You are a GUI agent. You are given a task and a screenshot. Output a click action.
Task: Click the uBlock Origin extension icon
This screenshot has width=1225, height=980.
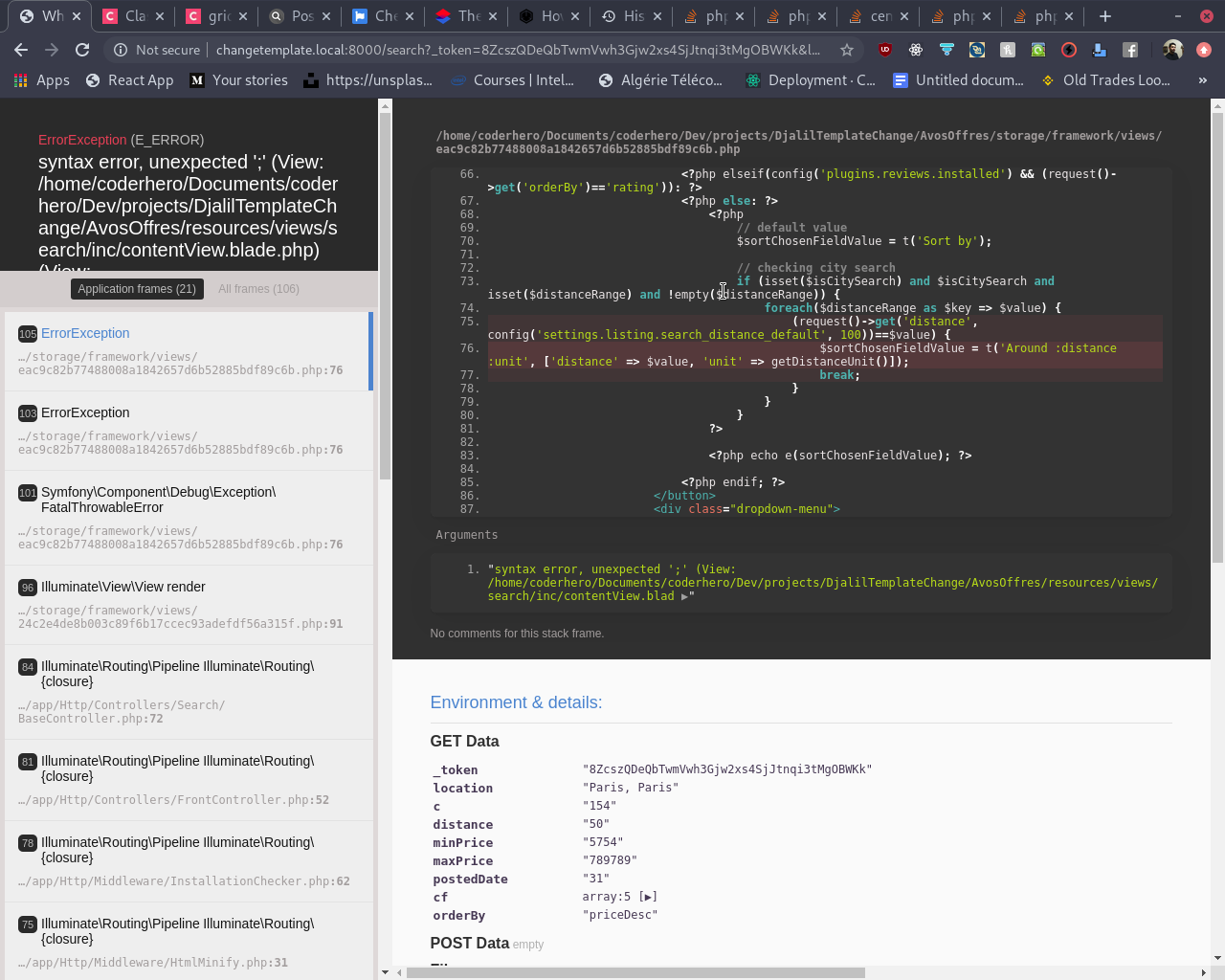885,50
